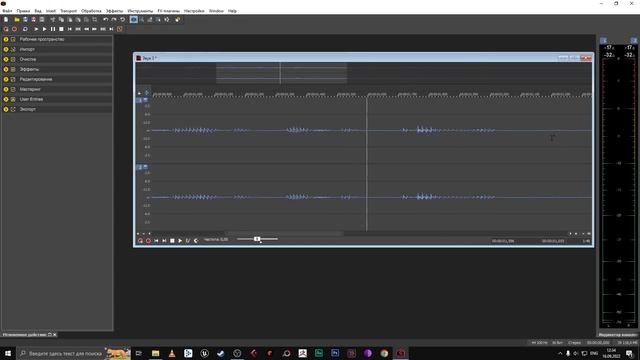640x360 pixels.
Task: Click Go to End in main transport
Action: (111, 29)
